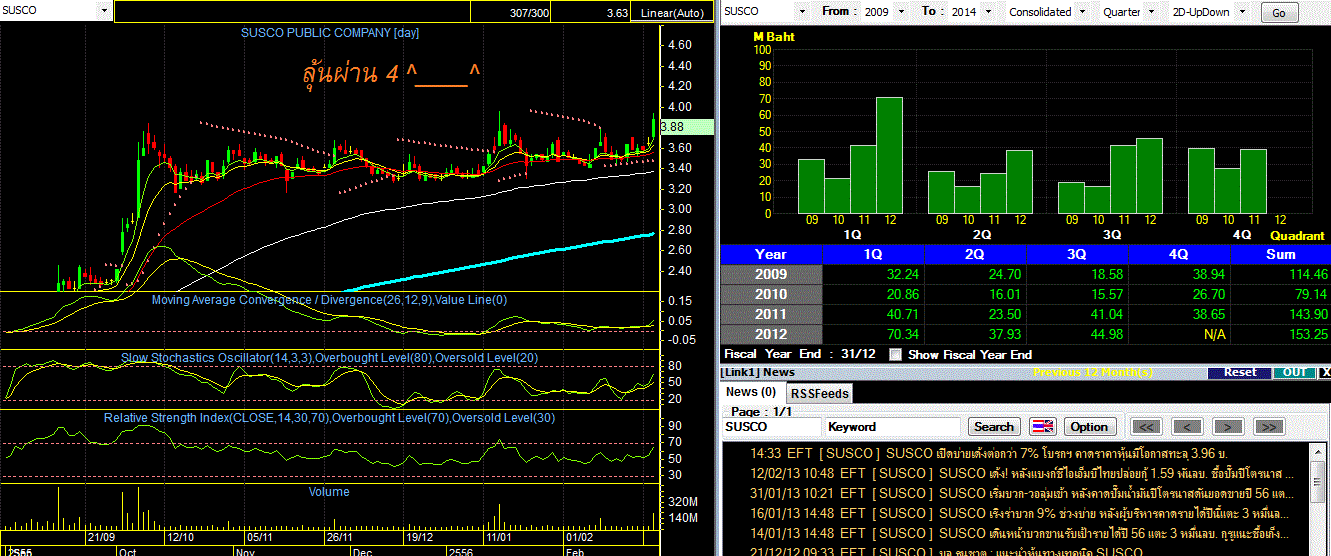
Task: Click the 3Q column header
Action: pos(1077,254)
